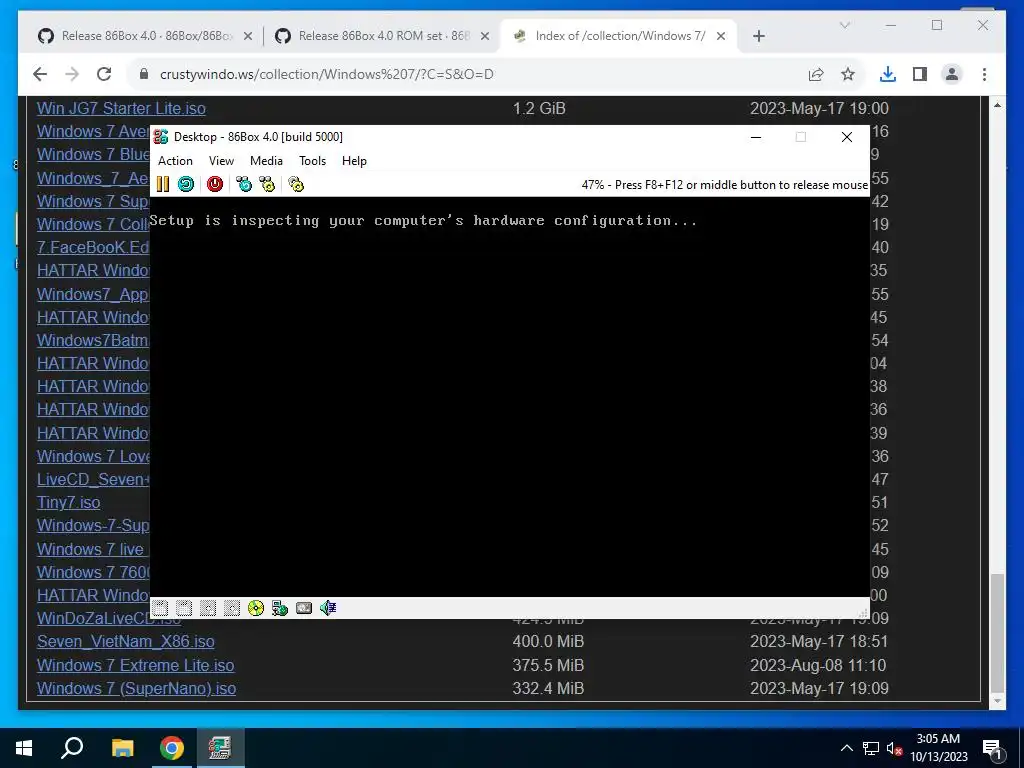Image resolution: width=1024 pixels, height=768 pixels.
Task: Click the Chrome address bar URL
Action: pos(327,74)
